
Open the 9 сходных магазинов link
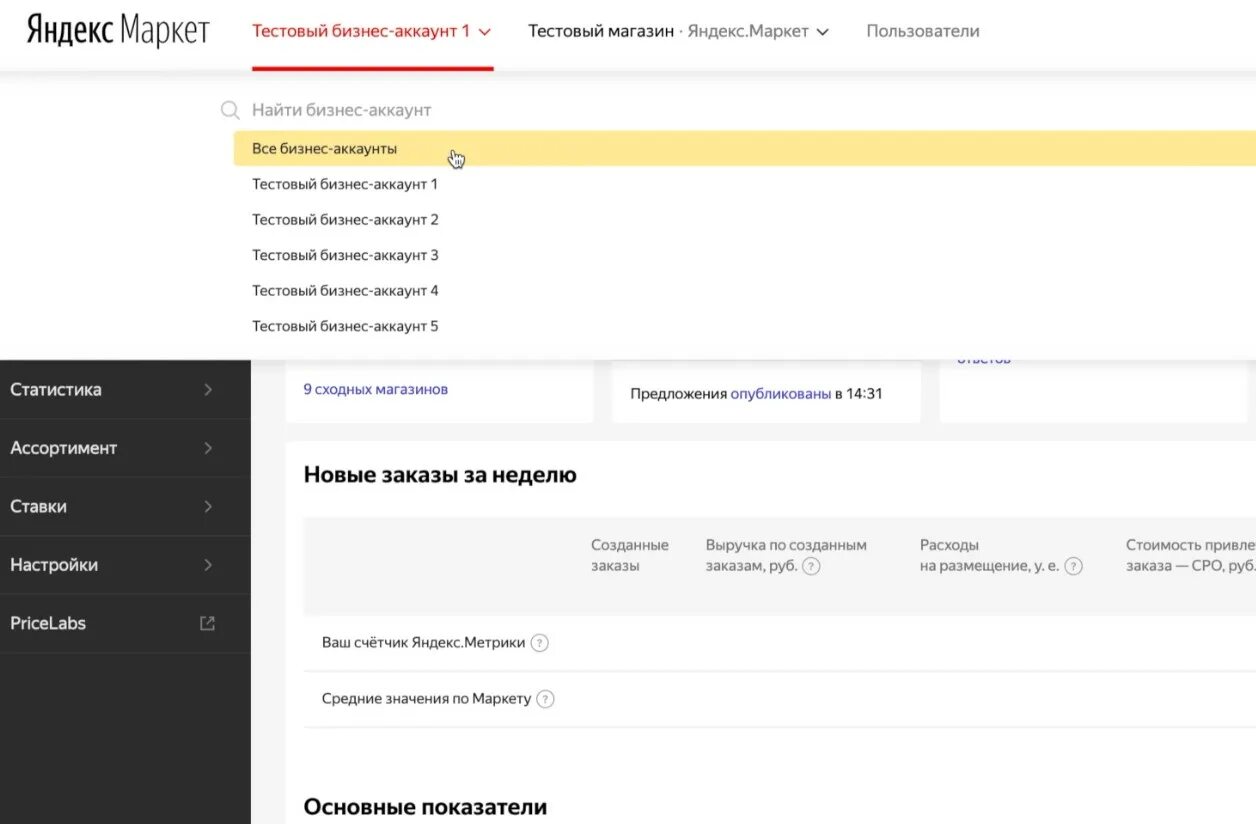point(376,389)
